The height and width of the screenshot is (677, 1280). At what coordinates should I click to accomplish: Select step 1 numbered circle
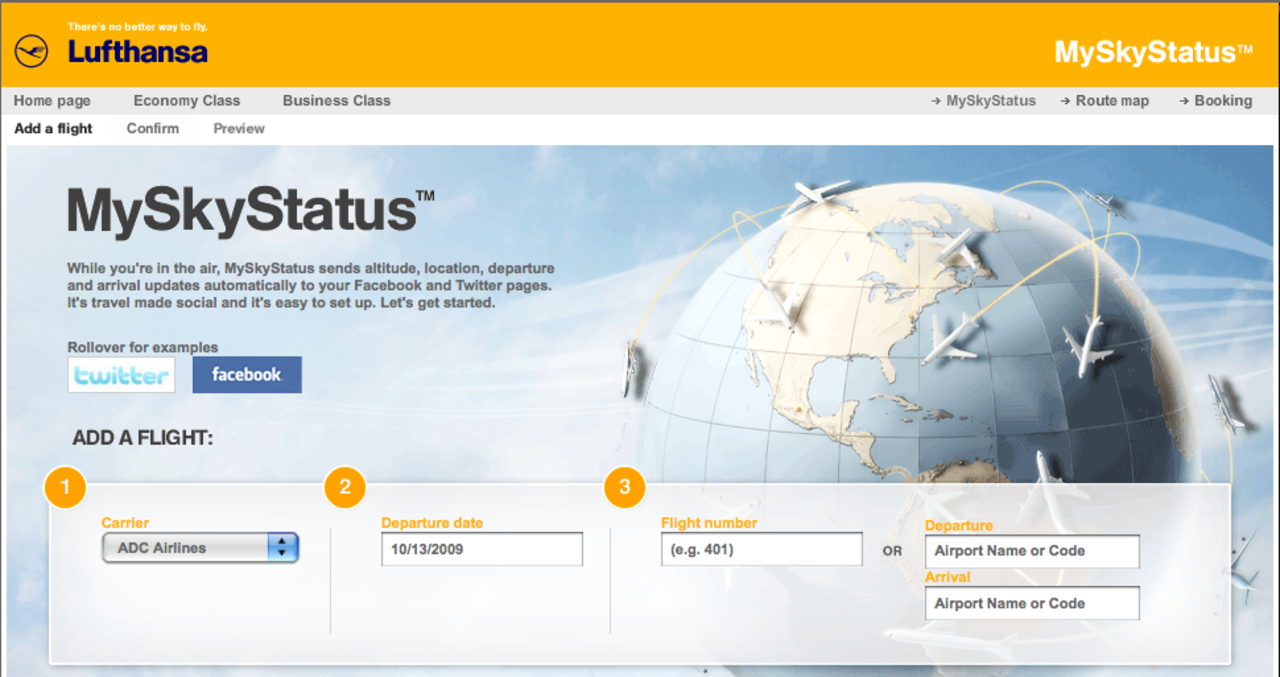(66, 488)
